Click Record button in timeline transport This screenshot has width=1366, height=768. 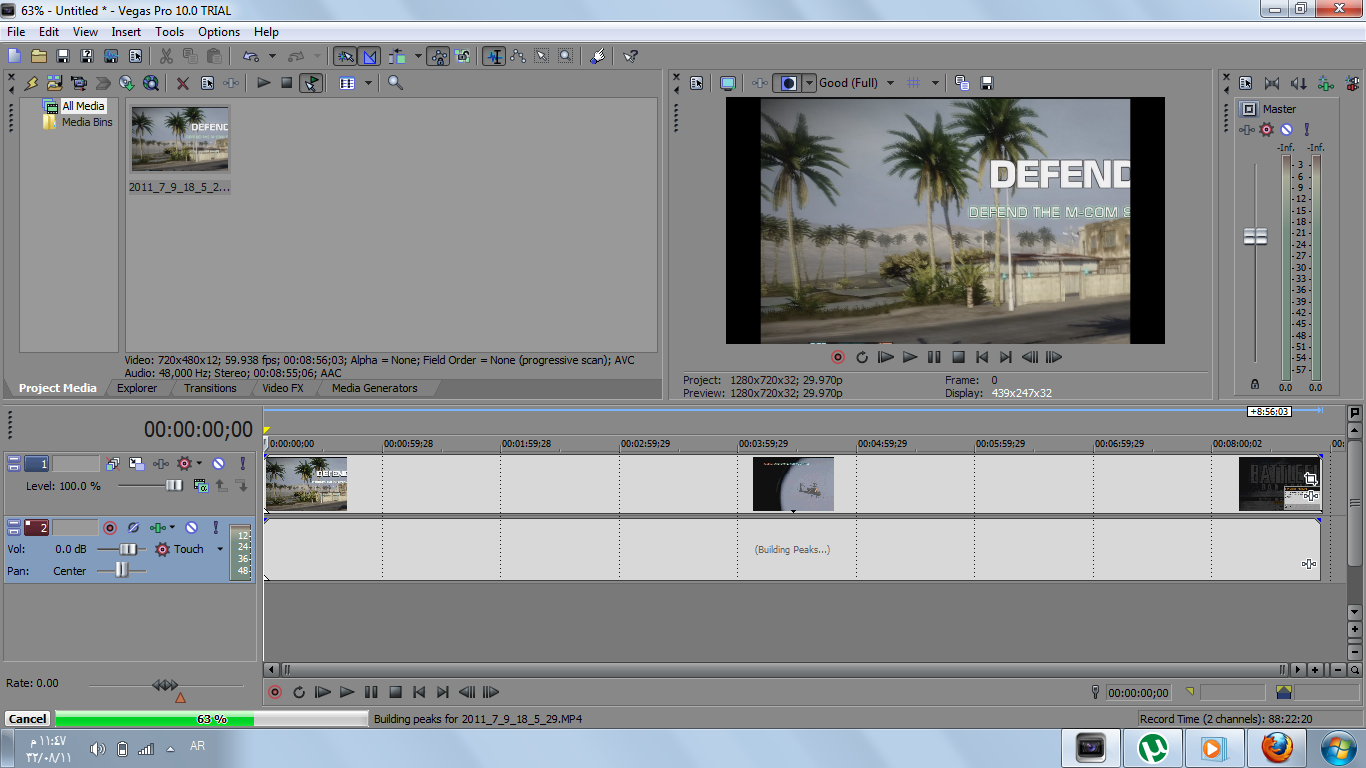click(275, 692)
